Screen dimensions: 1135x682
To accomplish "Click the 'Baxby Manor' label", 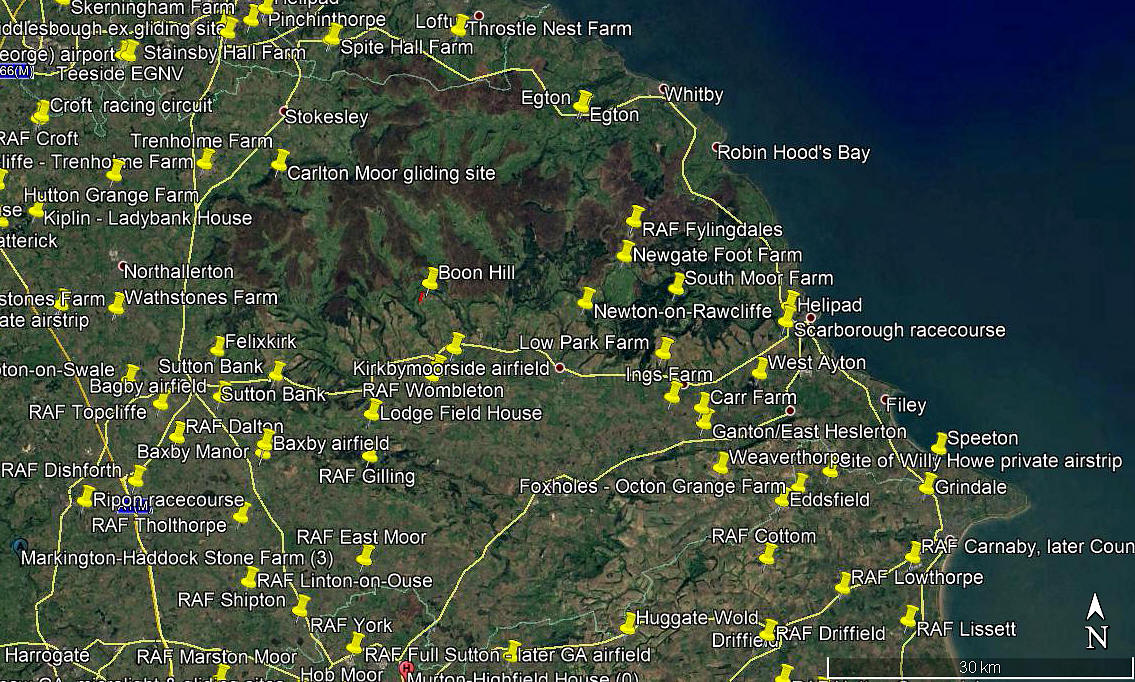I will click(x=193, y=452).
